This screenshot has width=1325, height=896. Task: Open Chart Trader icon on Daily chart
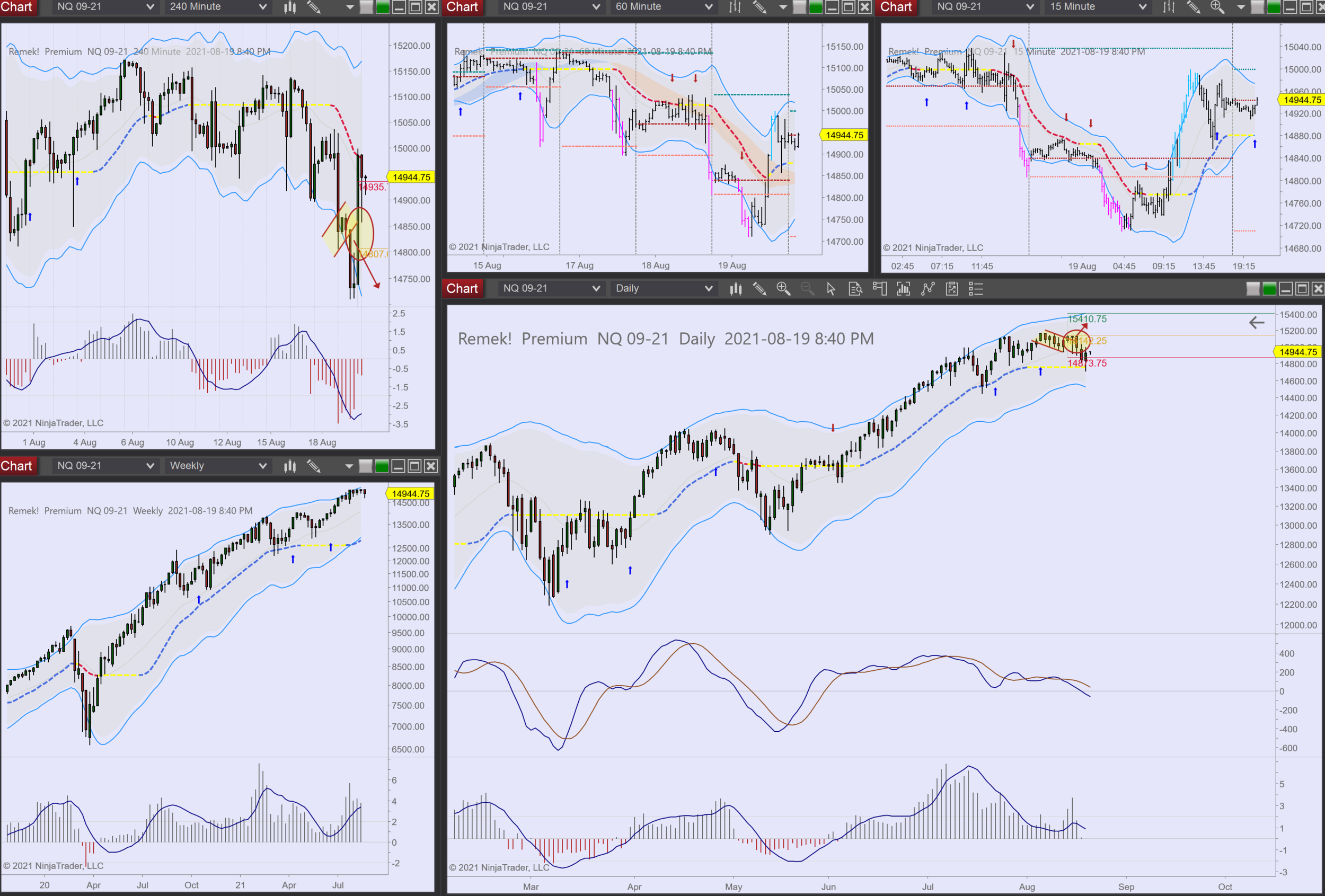(879, 289)
